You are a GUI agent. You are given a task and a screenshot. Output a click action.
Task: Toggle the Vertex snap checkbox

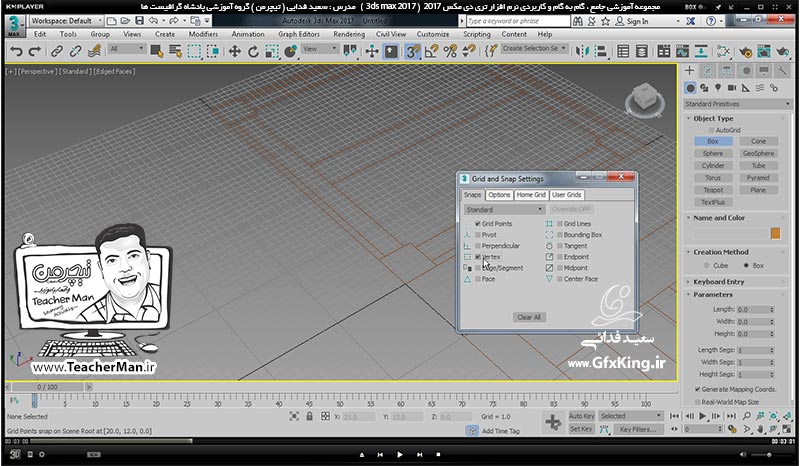pyautogui.click(x=478, y=257)
